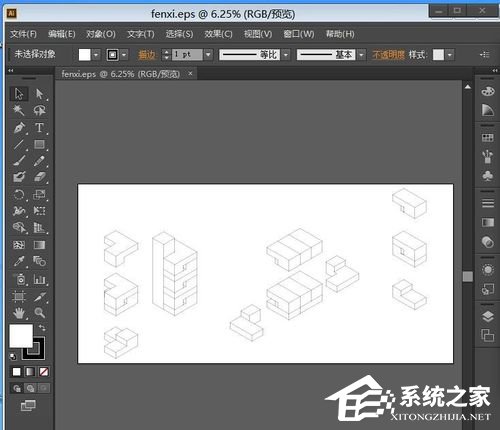The width and height of the screenshot is (500, 430).
Task: Open the 等比 width profile dropdown
Action: coord(285,55)
